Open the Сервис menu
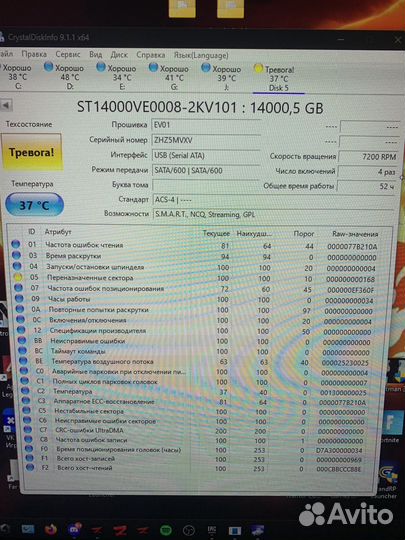 (x=68, y=54)
